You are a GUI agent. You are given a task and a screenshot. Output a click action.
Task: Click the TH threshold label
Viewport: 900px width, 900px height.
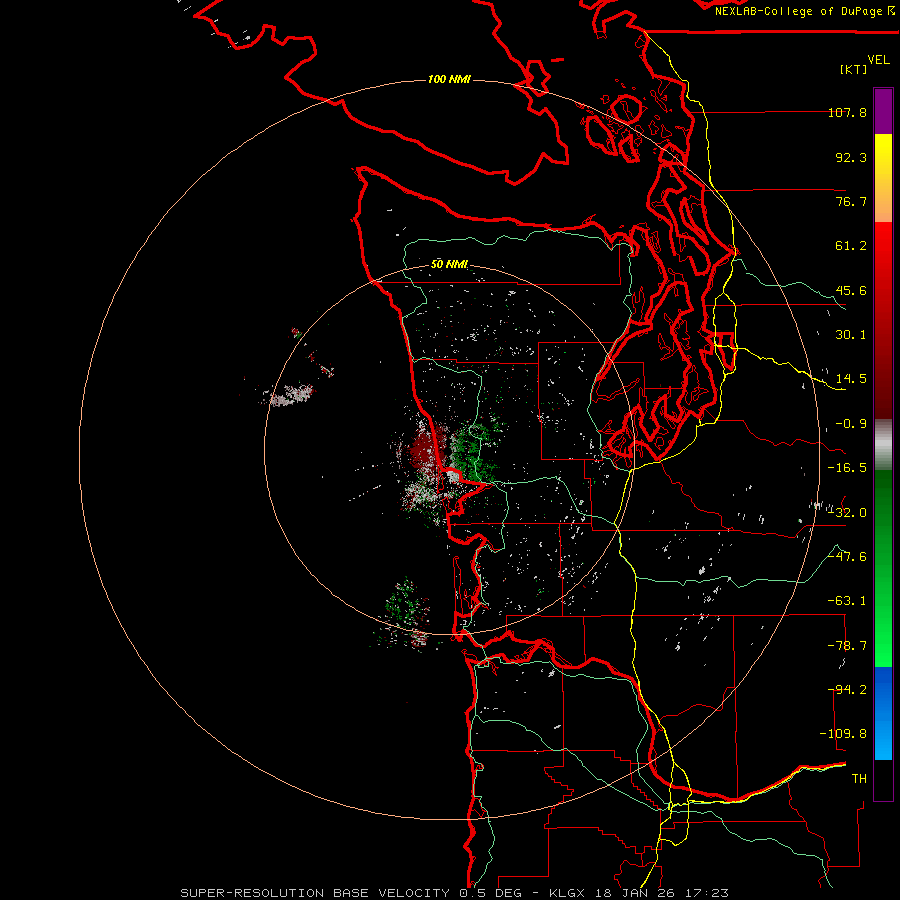[x=859, y=779]
